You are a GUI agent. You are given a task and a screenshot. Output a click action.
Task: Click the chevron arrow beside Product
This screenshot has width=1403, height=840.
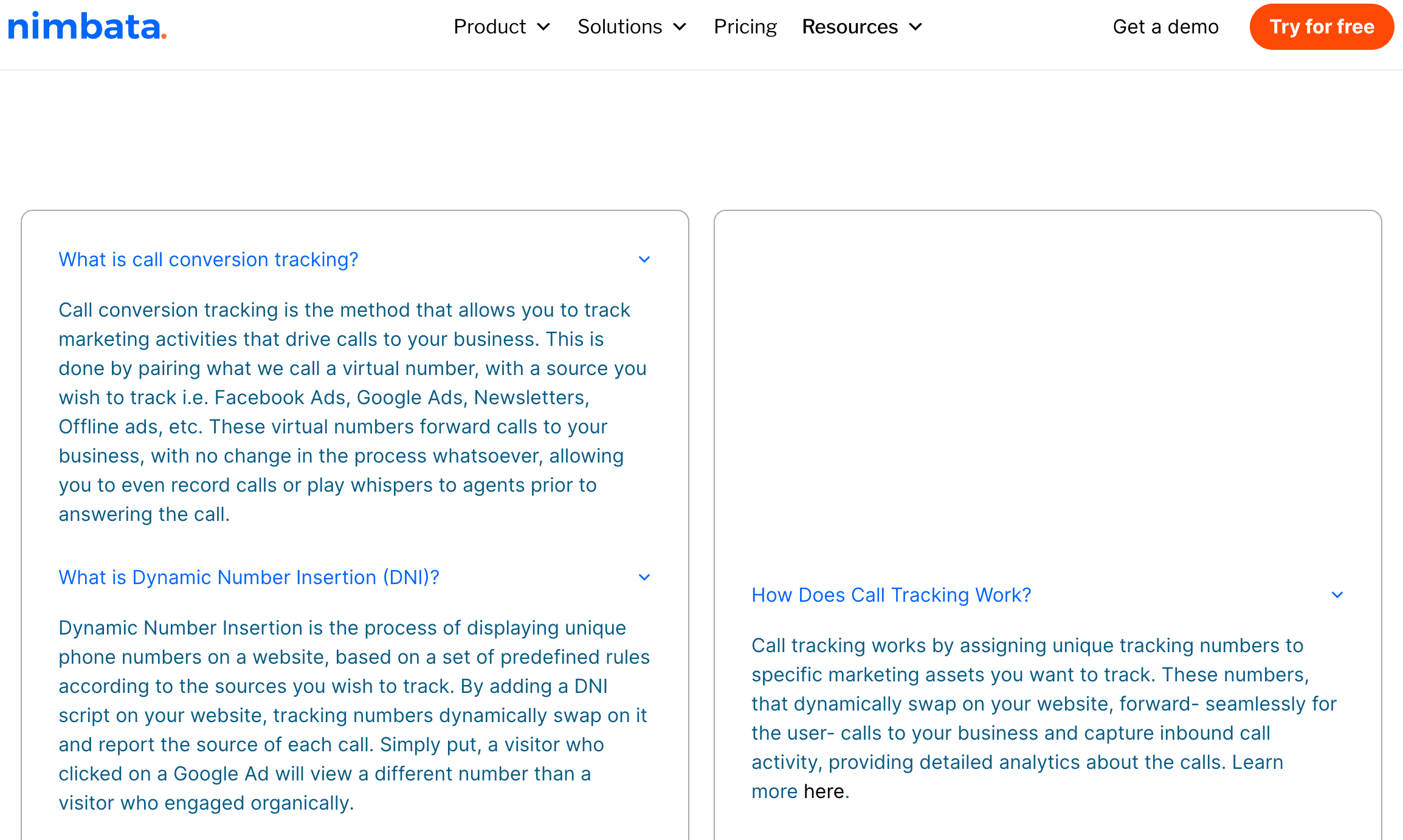point(544,27)
